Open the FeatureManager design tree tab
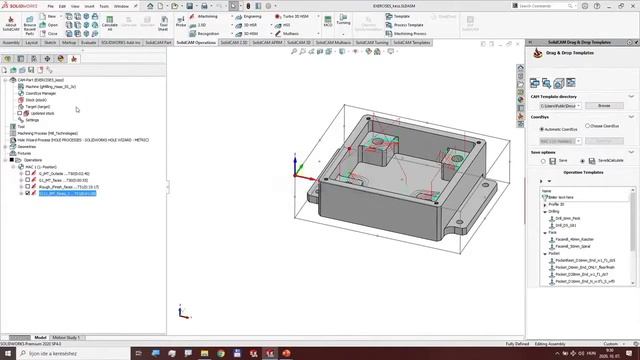 (7, 59)
